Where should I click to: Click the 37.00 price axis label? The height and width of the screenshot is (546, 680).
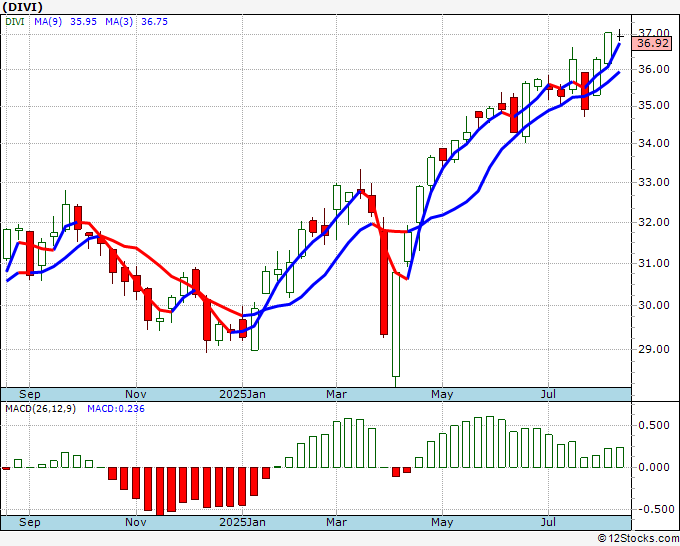pos(654,33)
